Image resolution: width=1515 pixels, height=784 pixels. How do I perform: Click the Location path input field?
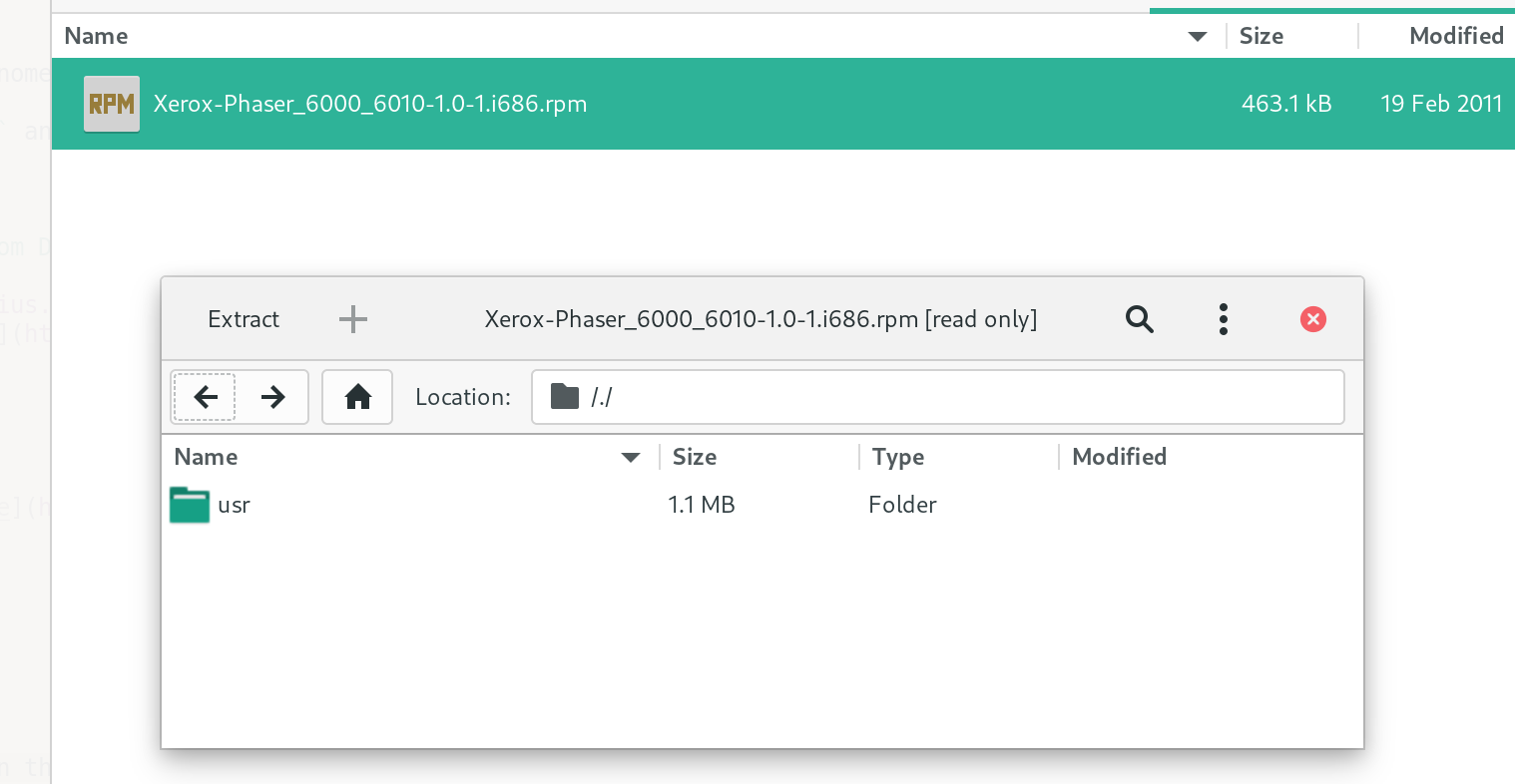pyautogui.click(x=938, y=397)
